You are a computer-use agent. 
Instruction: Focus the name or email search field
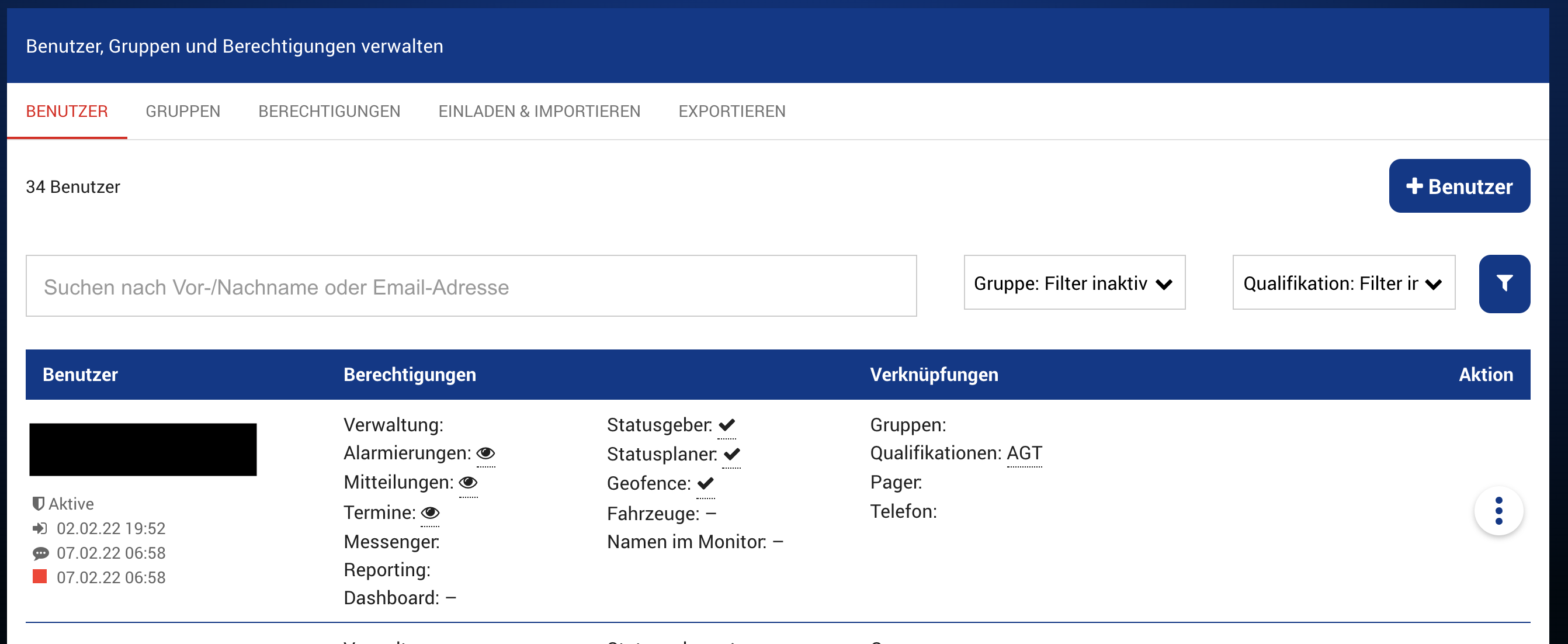[470, 286]
